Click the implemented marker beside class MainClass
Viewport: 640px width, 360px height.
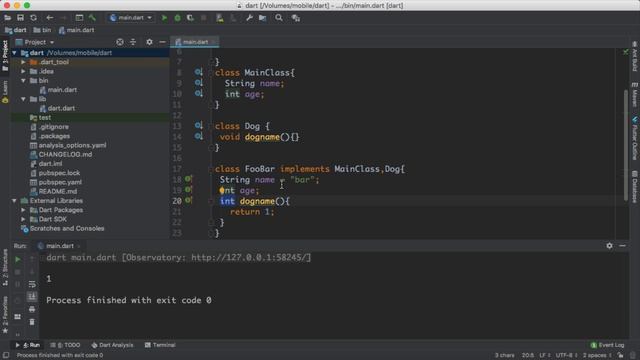[x=198, y=72]
